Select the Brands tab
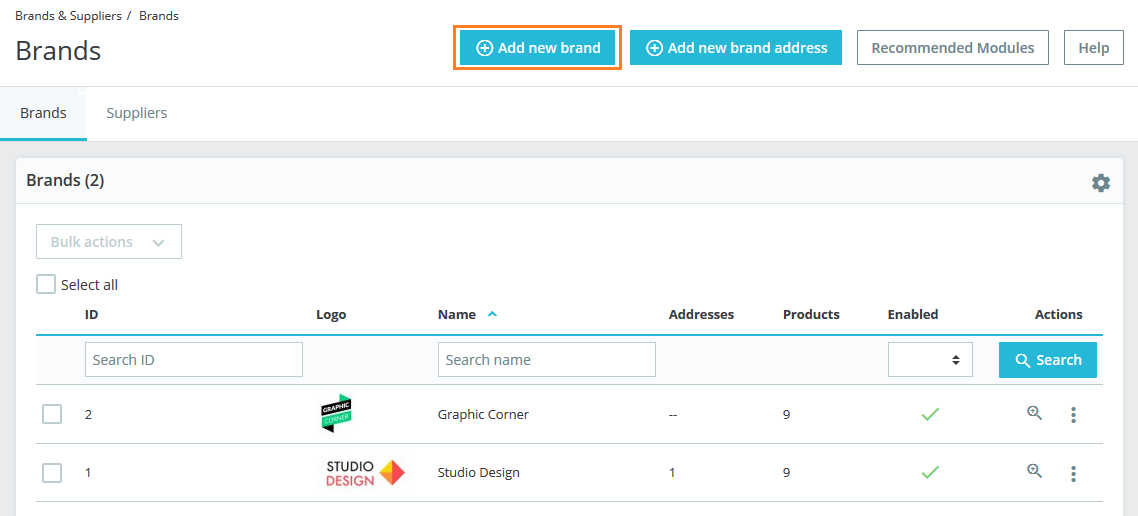 coord(43,113)
